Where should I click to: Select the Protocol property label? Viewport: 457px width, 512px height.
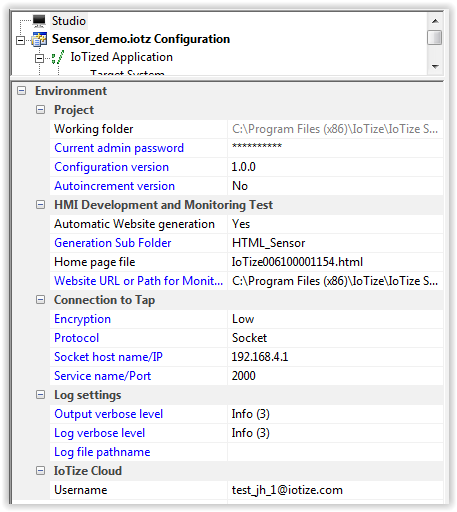click(x=77, y=338)
